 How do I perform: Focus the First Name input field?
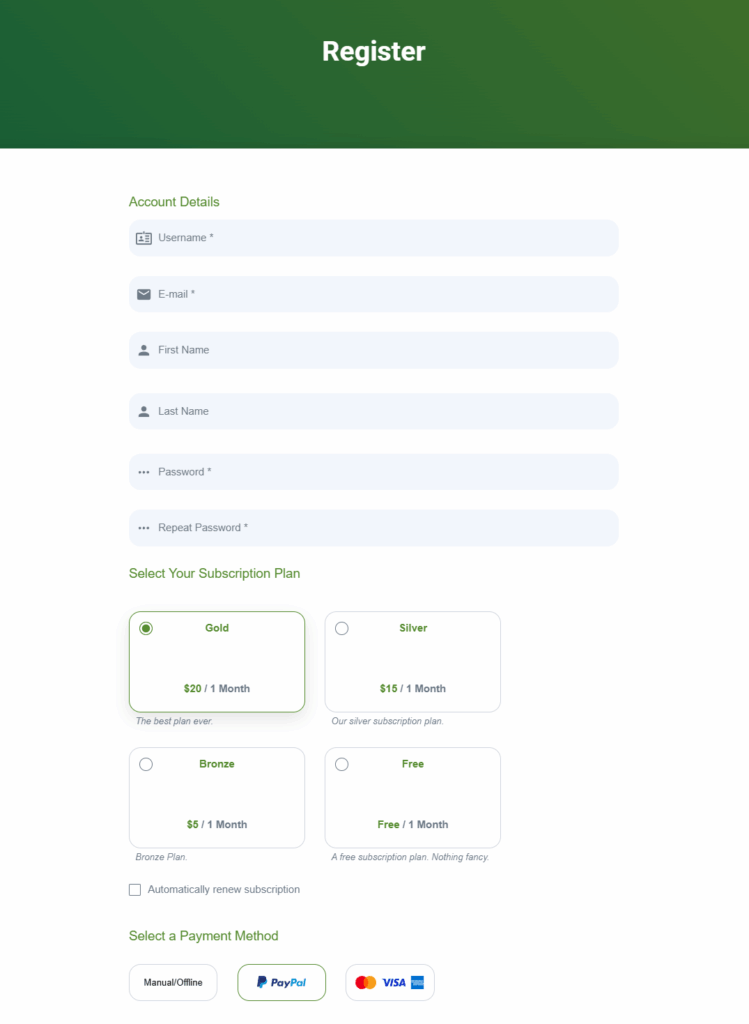click(374, 351)
